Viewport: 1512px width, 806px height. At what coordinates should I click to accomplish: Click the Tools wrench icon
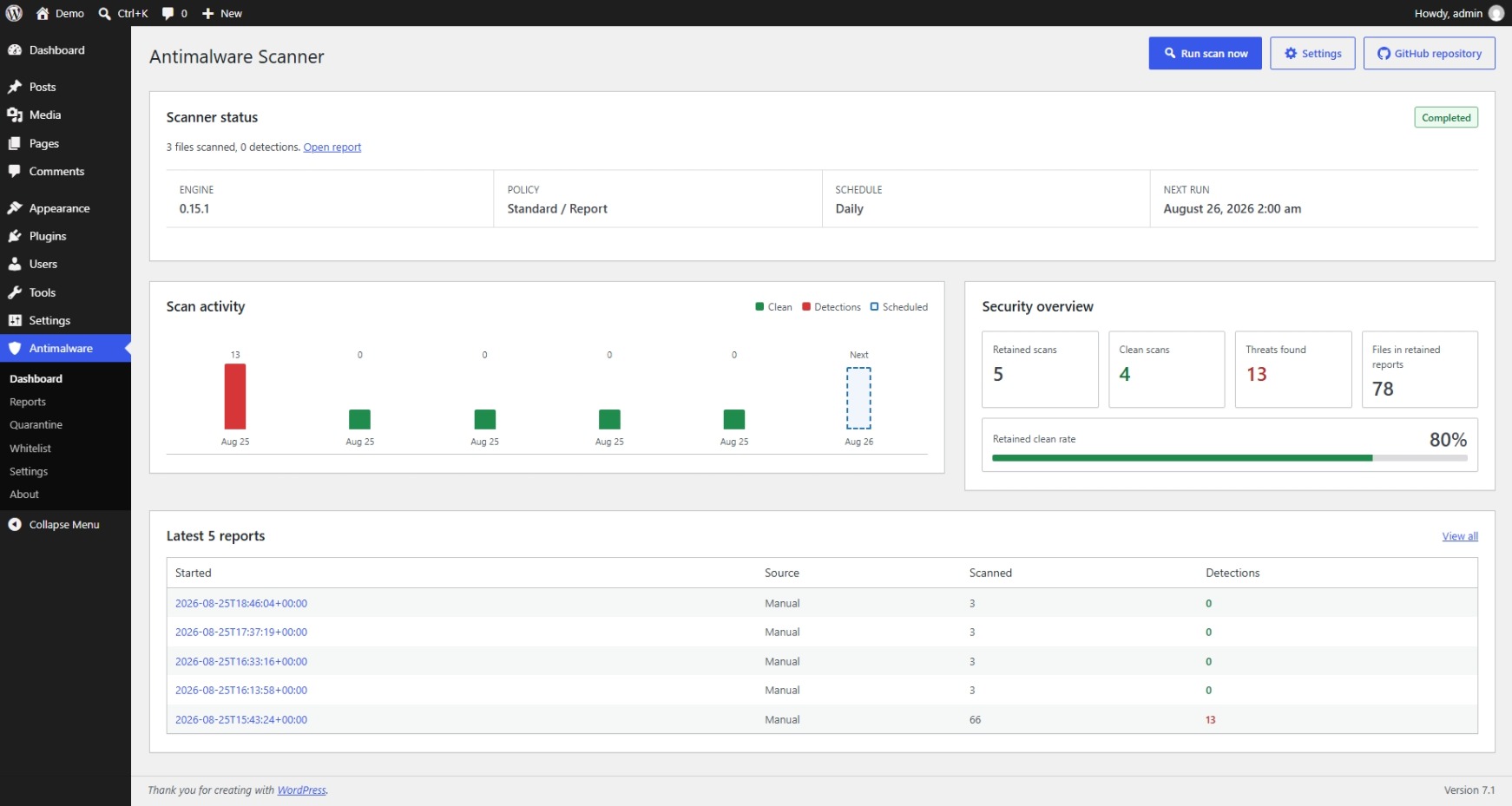click(x=15, y=292)
